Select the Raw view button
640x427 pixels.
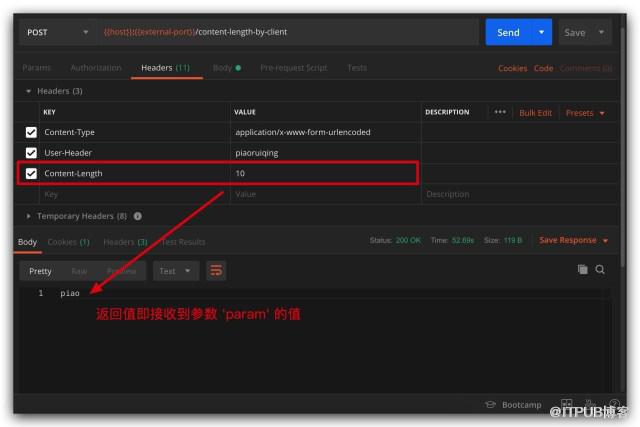[79, 271]
